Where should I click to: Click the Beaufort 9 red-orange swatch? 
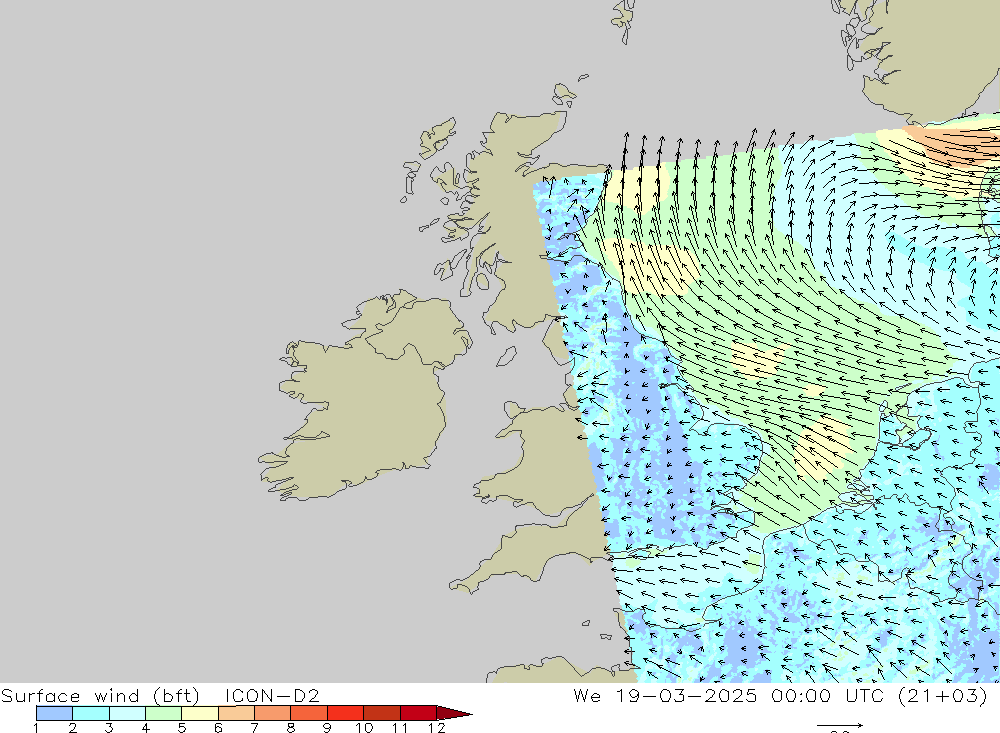pos(345,713)
